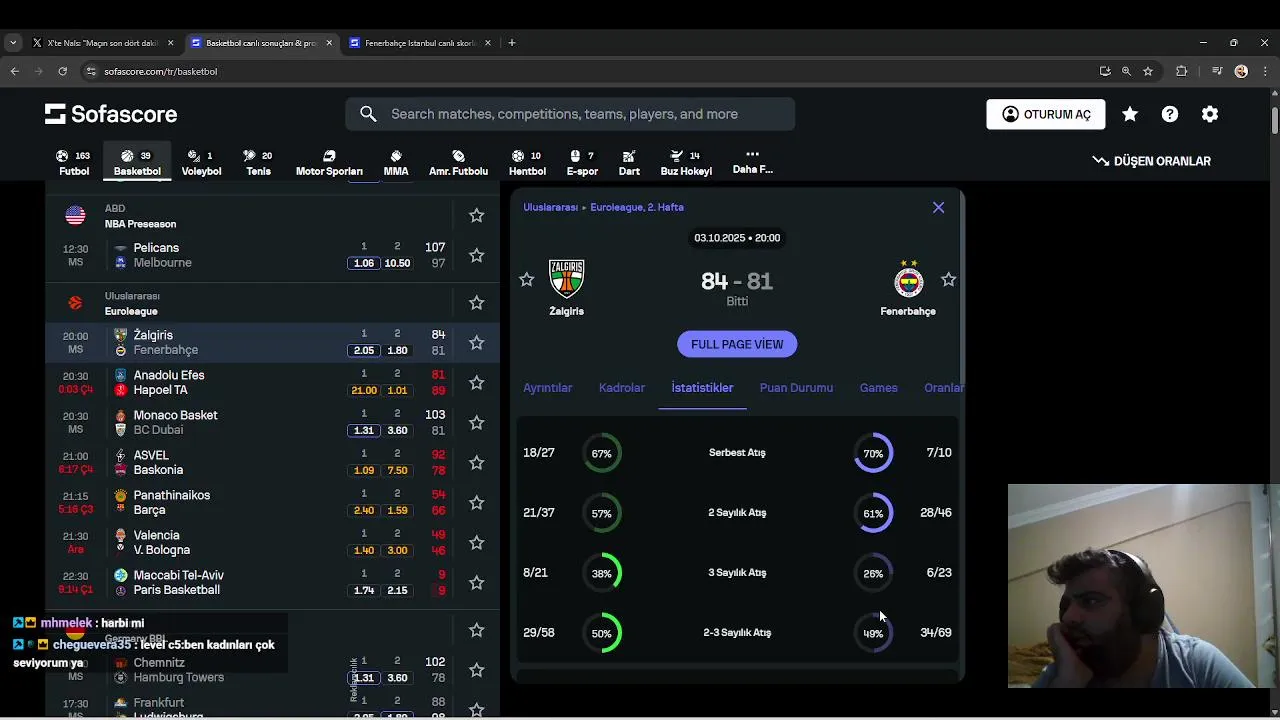The width and height of the screenshot is (1280, 720).
Task: Switch to the Games tab
Action: 878,388
